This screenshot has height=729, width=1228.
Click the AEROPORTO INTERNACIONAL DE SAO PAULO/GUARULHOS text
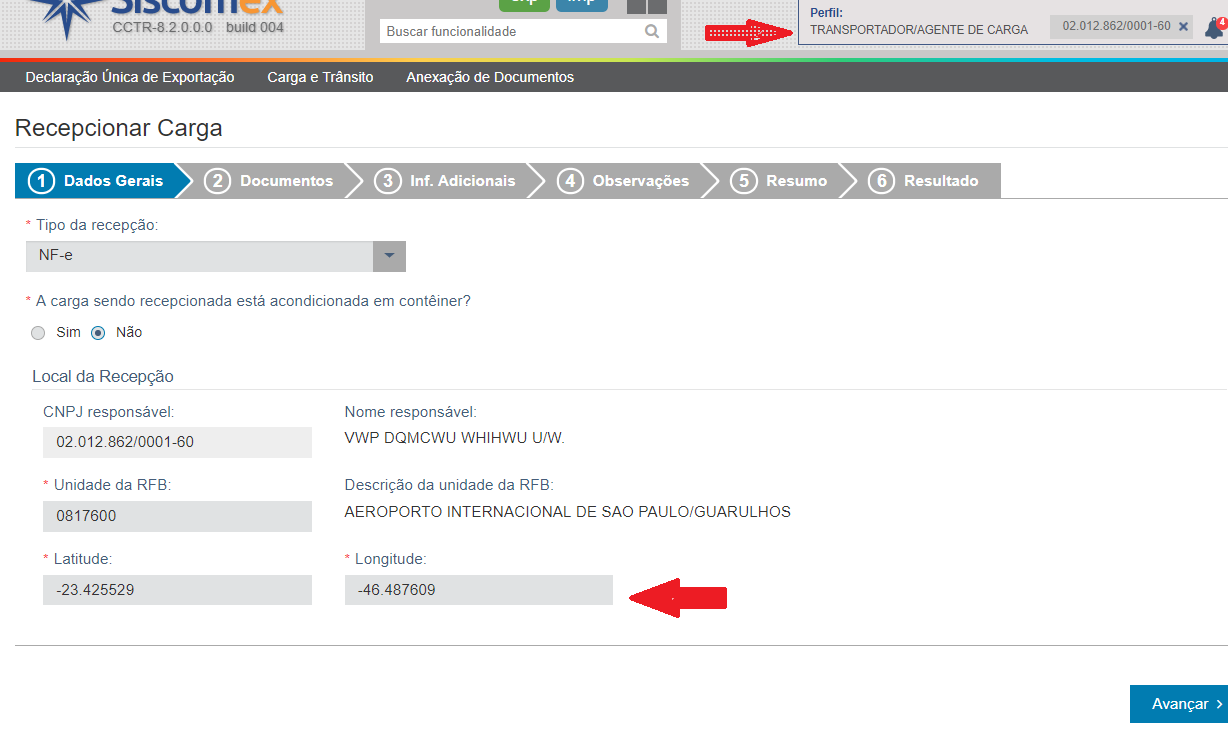click(567, 512)
